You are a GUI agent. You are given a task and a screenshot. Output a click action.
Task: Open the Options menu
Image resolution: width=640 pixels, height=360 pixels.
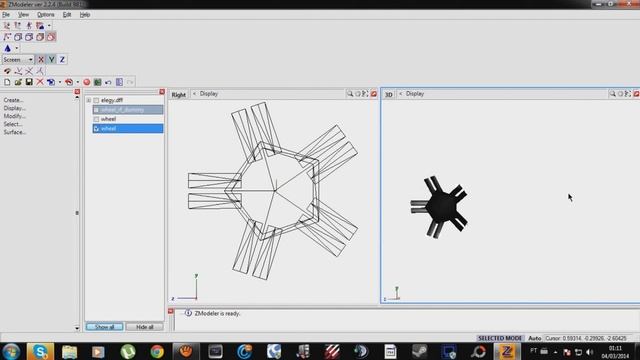45,15
